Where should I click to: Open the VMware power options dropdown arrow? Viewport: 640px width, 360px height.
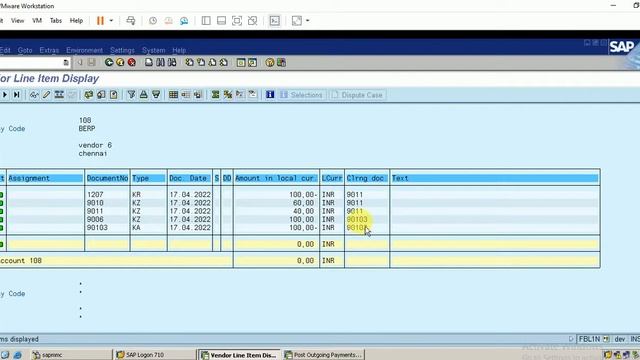(111, 20)
